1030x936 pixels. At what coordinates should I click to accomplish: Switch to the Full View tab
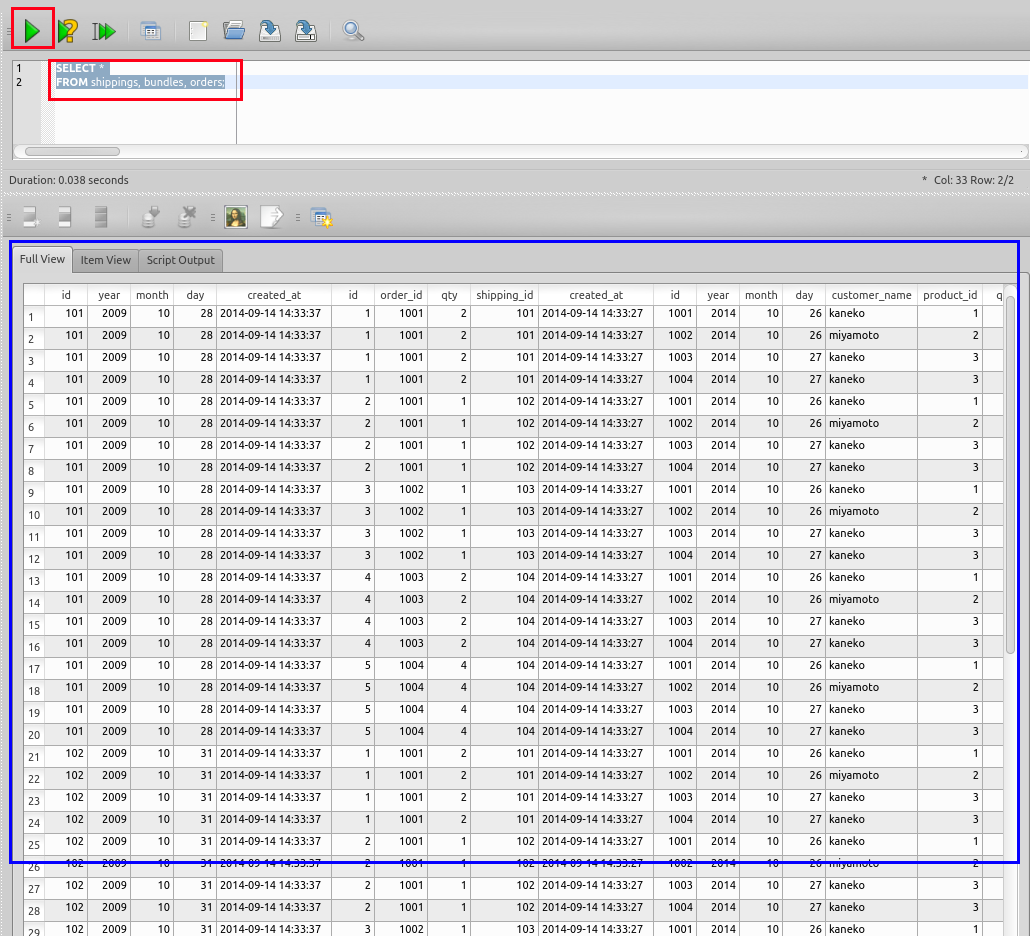click(42, 259)
